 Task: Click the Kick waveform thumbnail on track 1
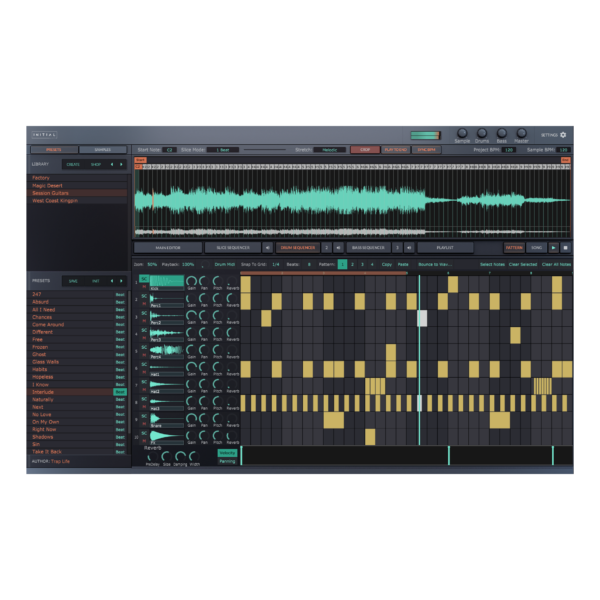167,282
